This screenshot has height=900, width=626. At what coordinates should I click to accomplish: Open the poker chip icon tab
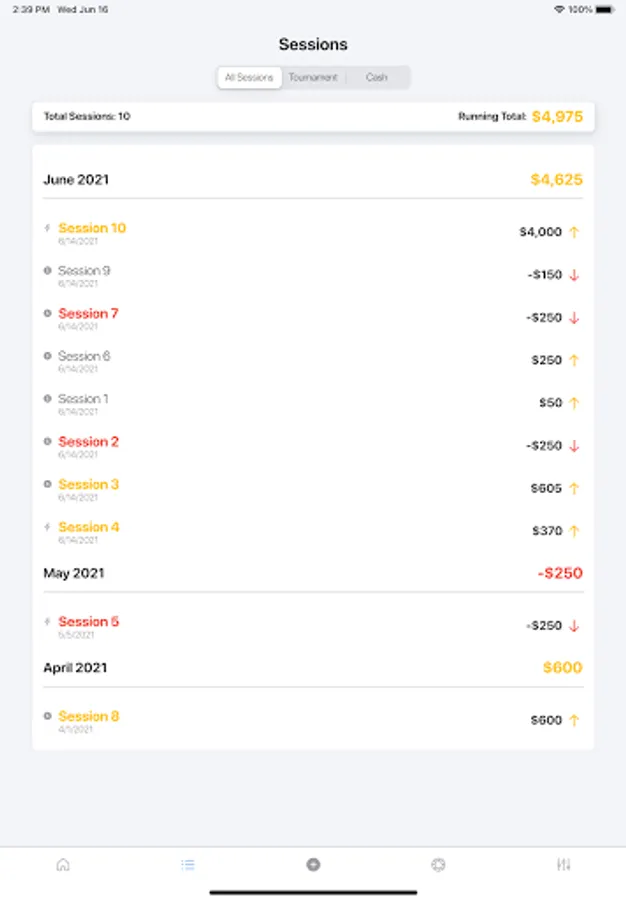point(438,865)
